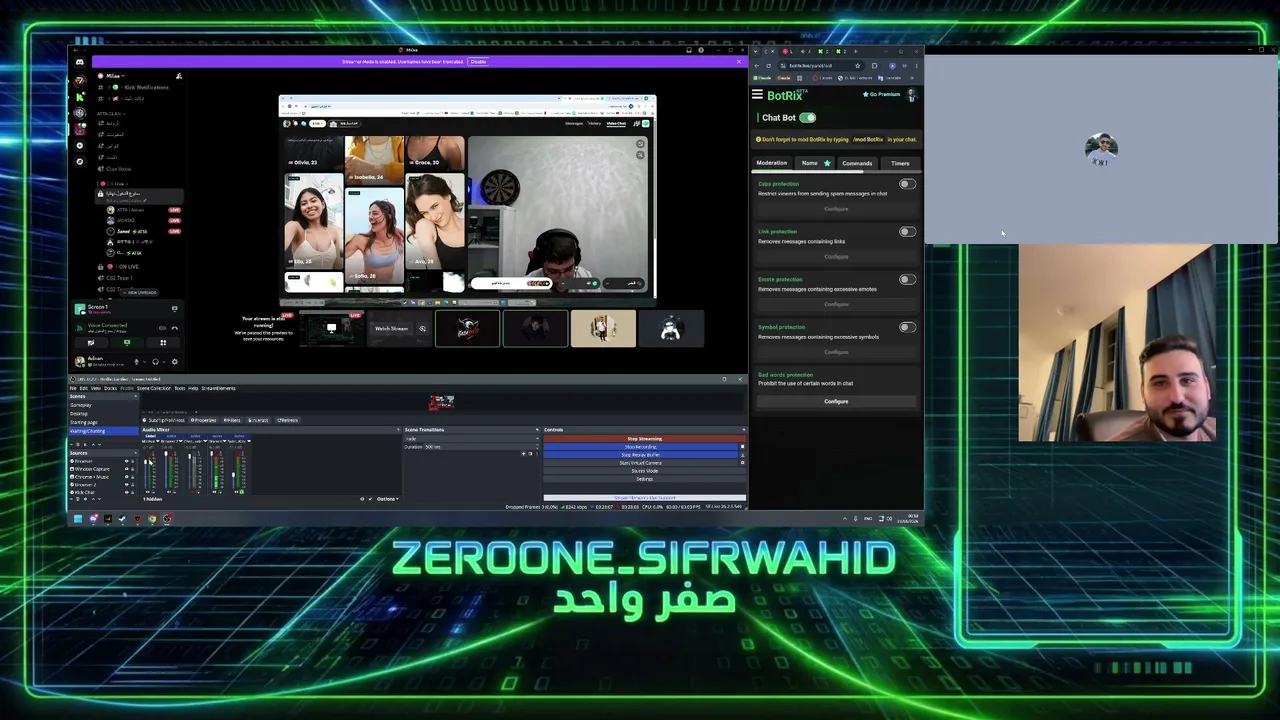Open the OBS StreamElements menu
Viewport: 1280px width, 720px height.
coord(219,388)
